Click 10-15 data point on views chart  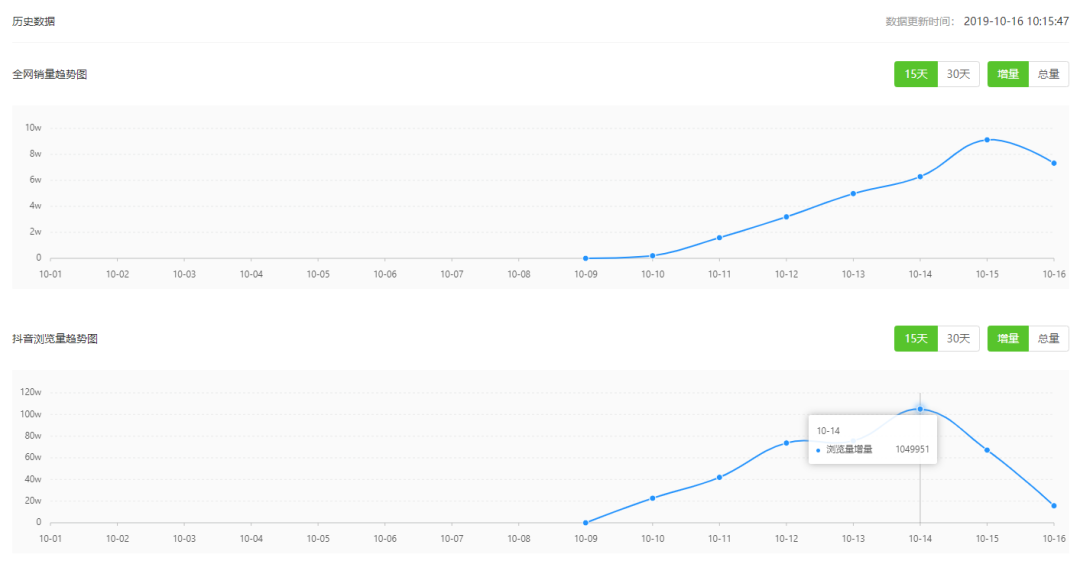click(x=987, y=450)
